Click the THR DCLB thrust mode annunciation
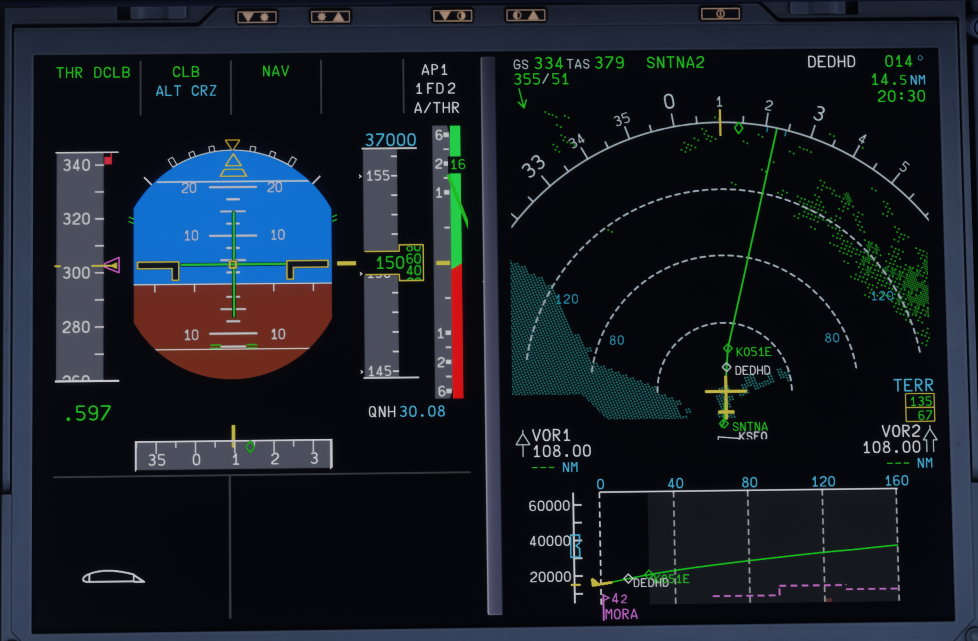This screenshot has width=978, height=641. click(x=93, y=73)
